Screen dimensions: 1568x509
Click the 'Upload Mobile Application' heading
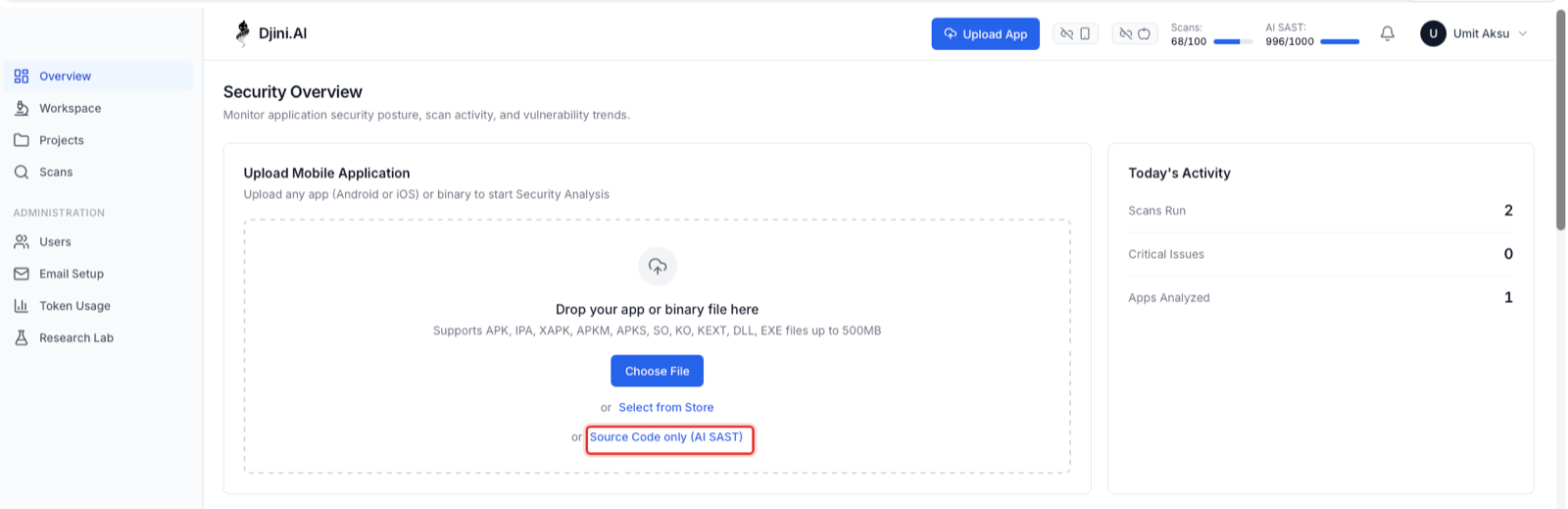(x=326, y=173)
